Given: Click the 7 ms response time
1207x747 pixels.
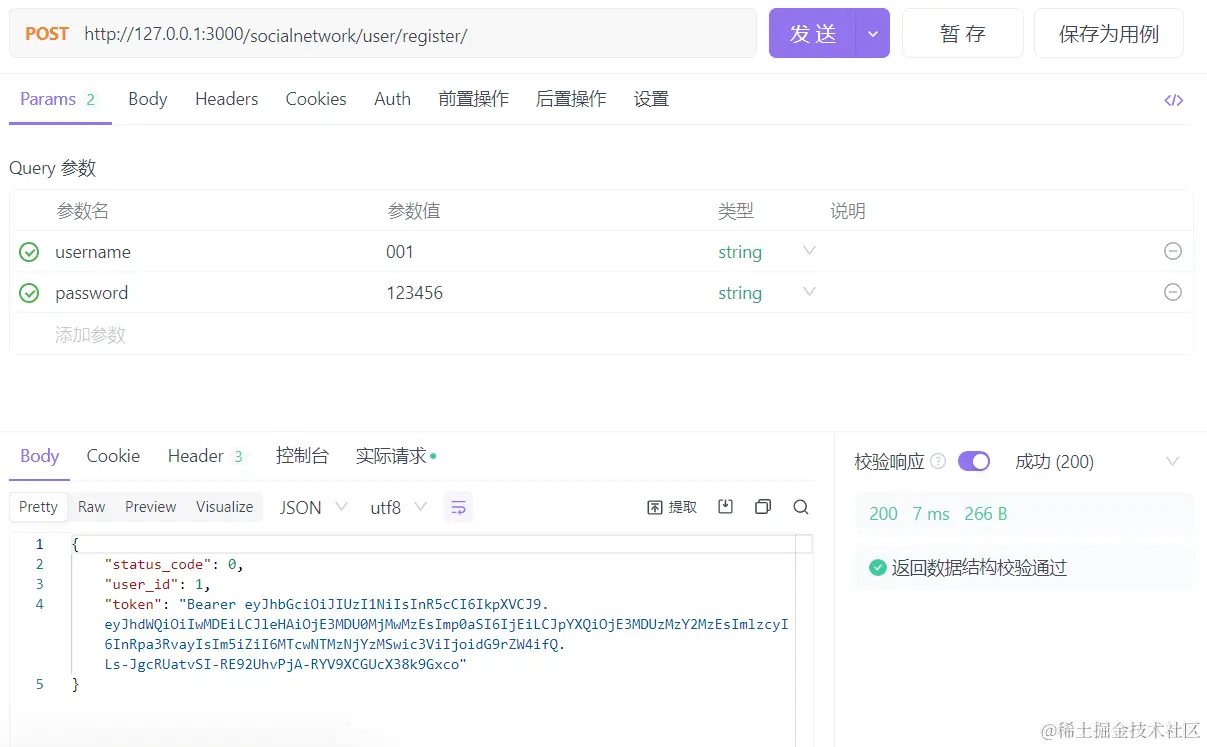Looking at the screenshot, I should tap(931, 514).
